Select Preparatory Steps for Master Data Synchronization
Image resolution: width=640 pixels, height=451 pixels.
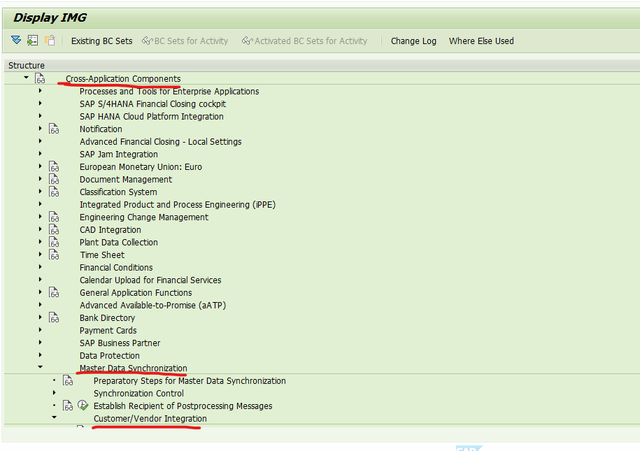click(189, 381)
